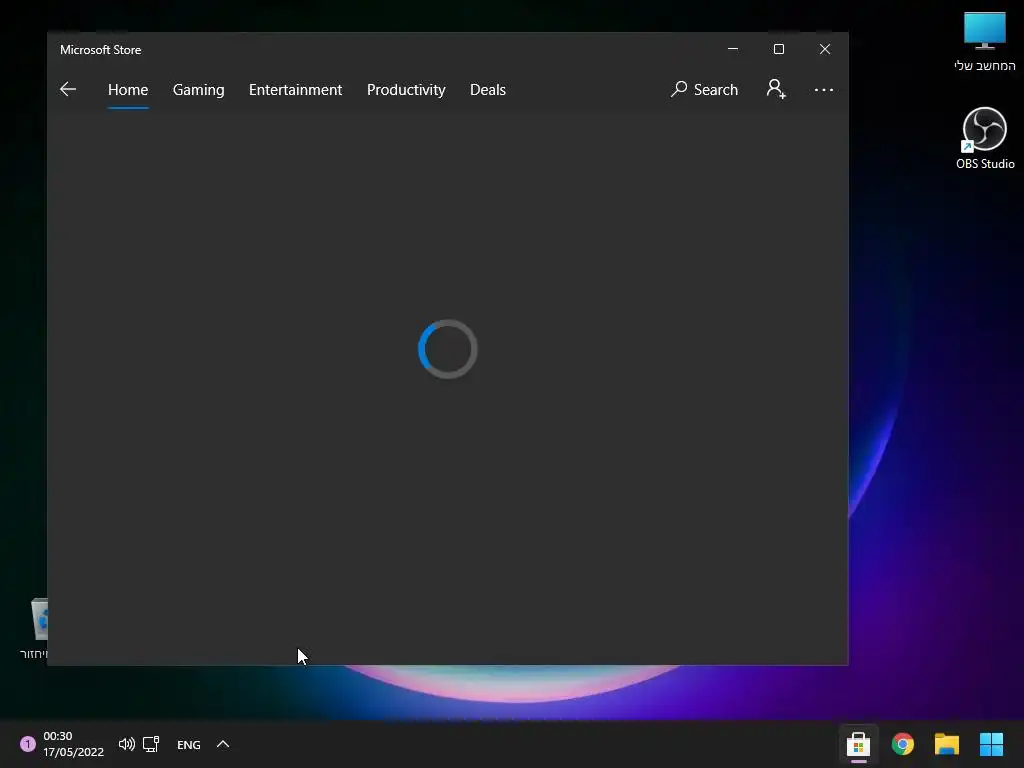Launch Google Chrome from taskbar

pyautogui.click(x=903, y=744)
